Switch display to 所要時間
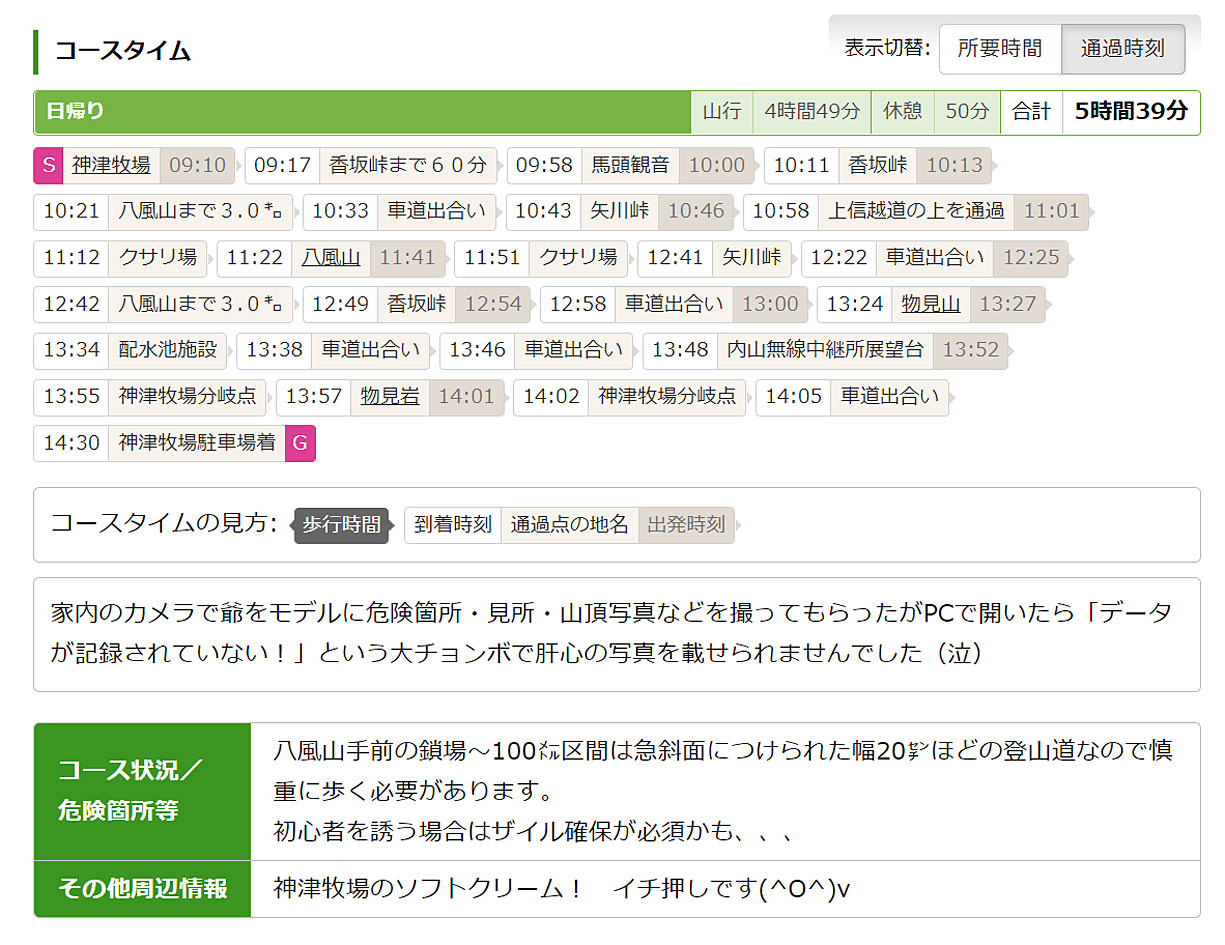Image resolution: width=1225 pixels, height=945 pixels. 999,49
